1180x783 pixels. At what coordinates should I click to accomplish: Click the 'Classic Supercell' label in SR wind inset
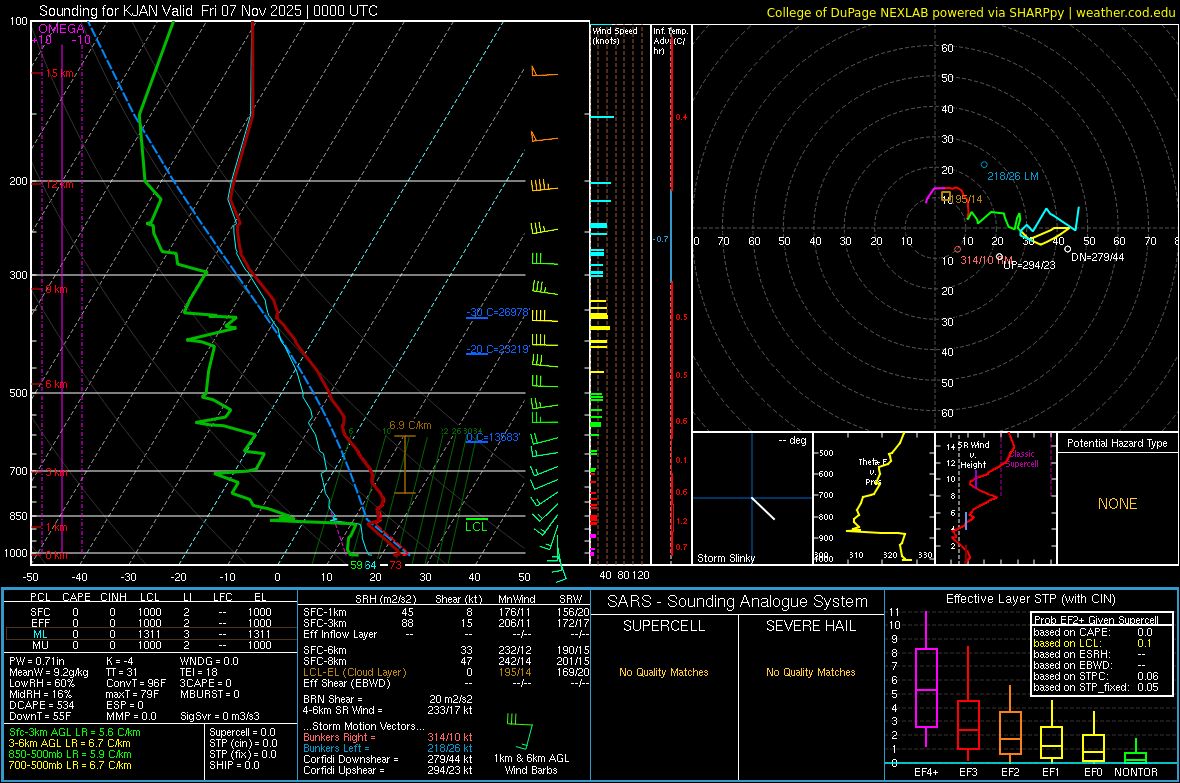(1022, 459)
